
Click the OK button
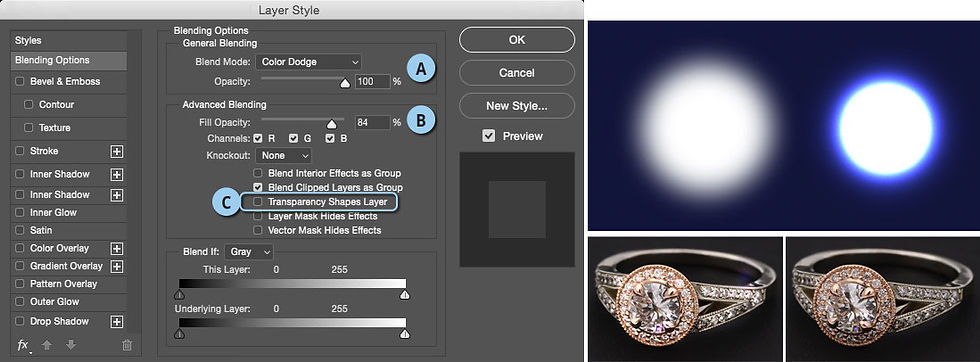tap(517, 39)
